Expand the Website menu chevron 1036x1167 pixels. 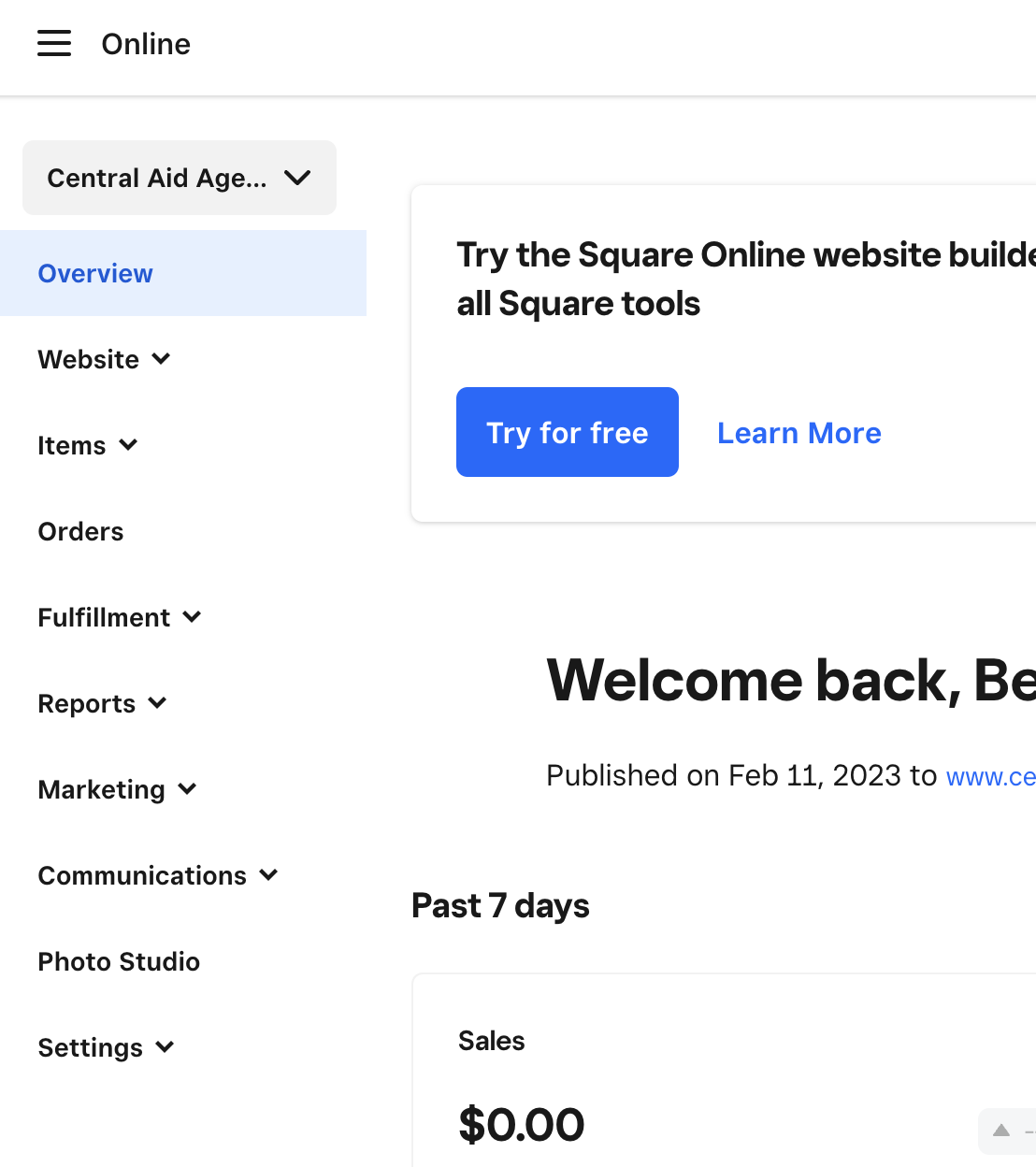point(161,358)
